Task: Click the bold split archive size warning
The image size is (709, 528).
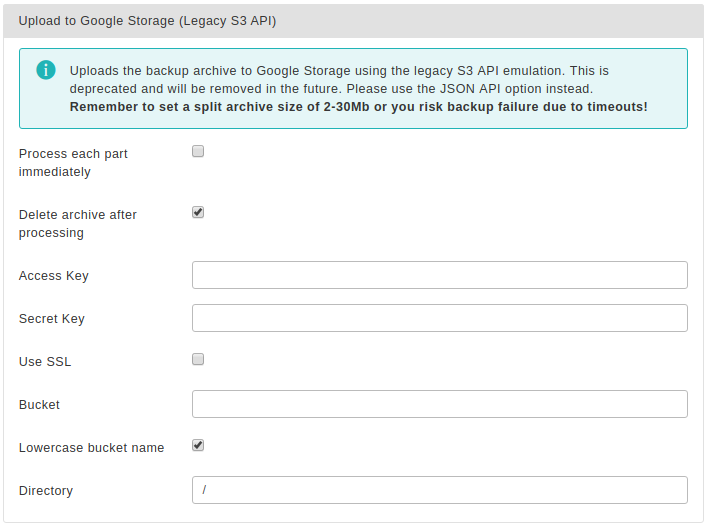Action: click(359, 107)
